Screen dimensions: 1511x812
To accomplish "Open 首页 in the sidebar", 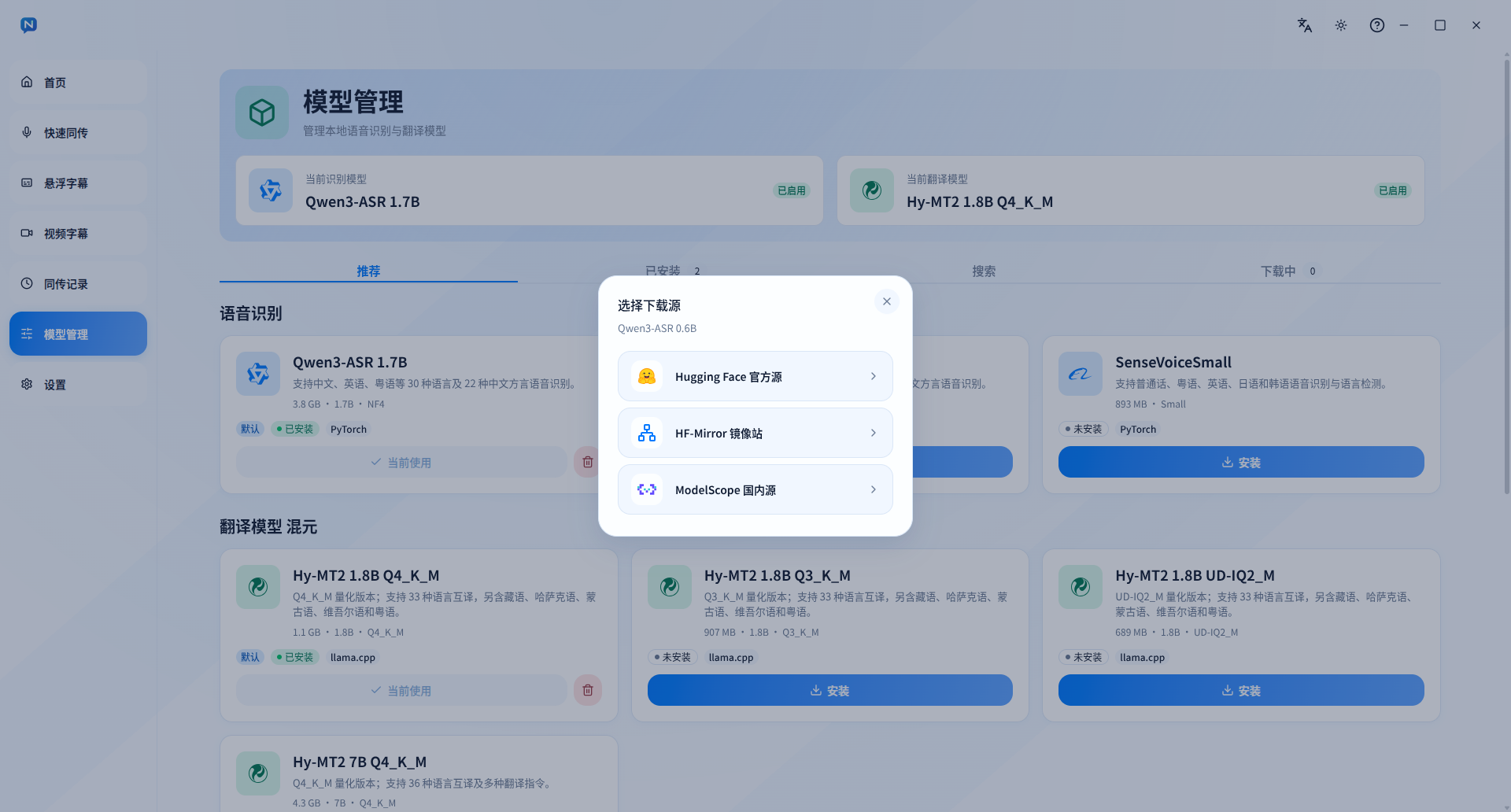I will click(x=78, y=82).
